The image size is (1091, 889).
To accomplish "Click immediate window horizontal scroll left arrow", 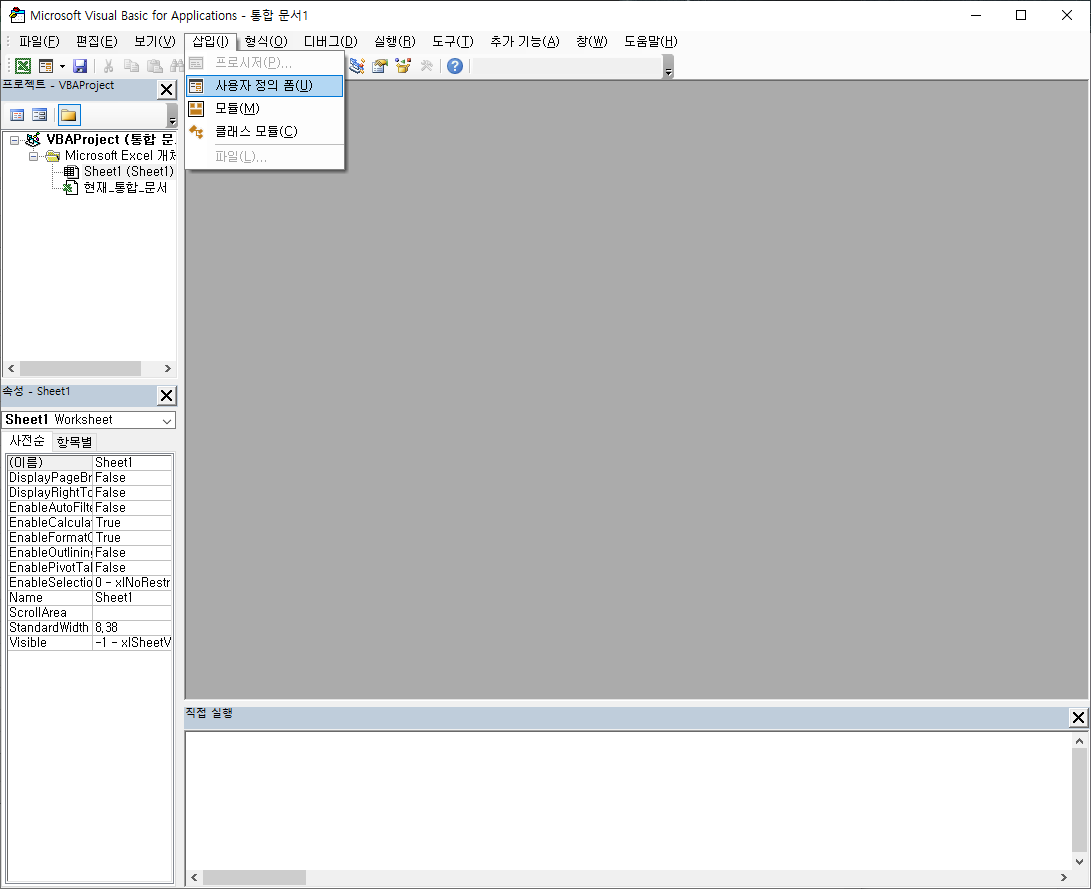I will [194, 877].
